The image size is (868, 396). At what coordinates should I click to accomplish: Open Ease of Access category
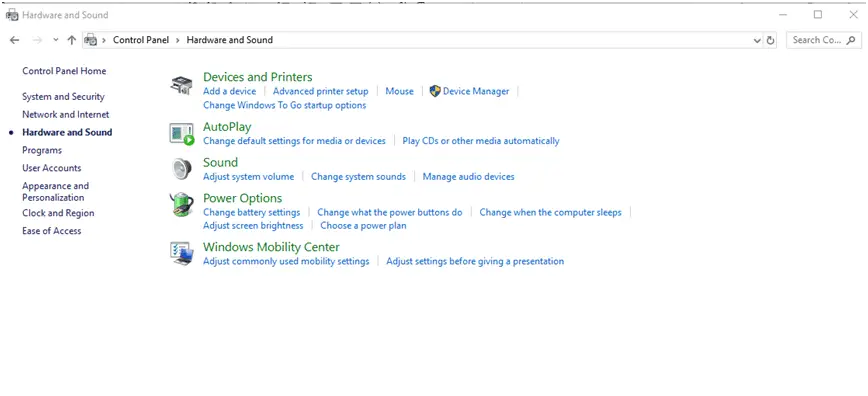[51, 231]
